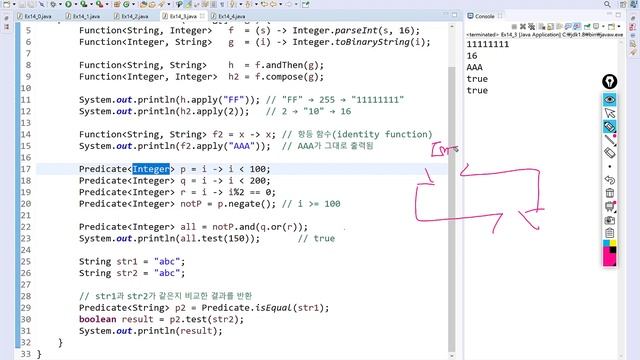Click the New file icon at toolbar start
This screenshot has height=360, width=640.
tap(7, 4)
